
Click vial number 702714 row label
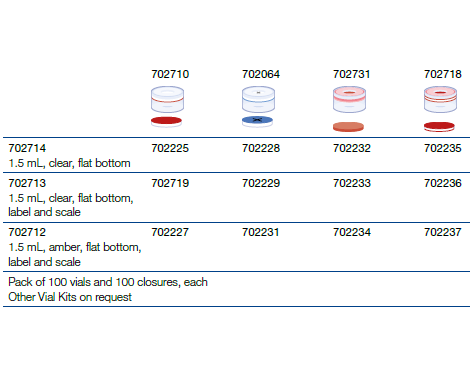(69, 155)
